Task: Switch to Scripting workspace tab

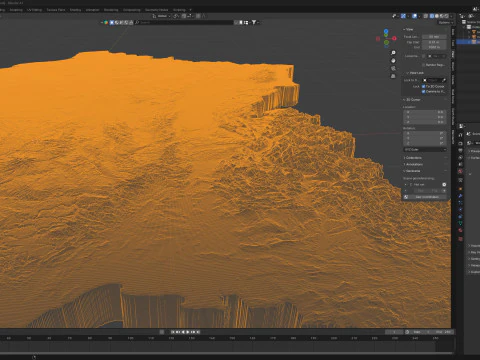Action: [179, 10]
